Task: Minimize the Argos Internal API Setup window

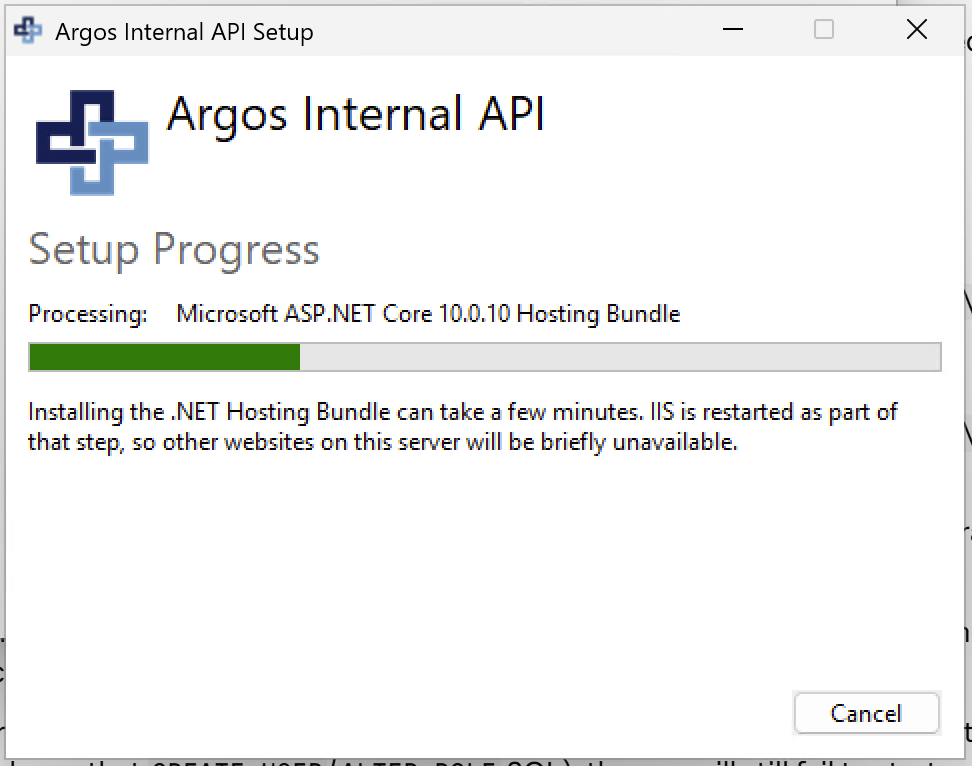Action: (x=733, y=29)
